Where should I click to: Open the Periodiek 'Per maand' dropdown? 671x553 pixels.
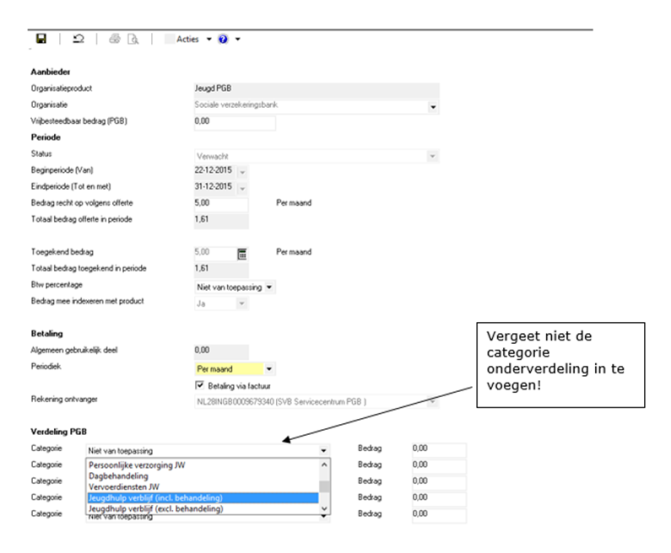(268, 369)
